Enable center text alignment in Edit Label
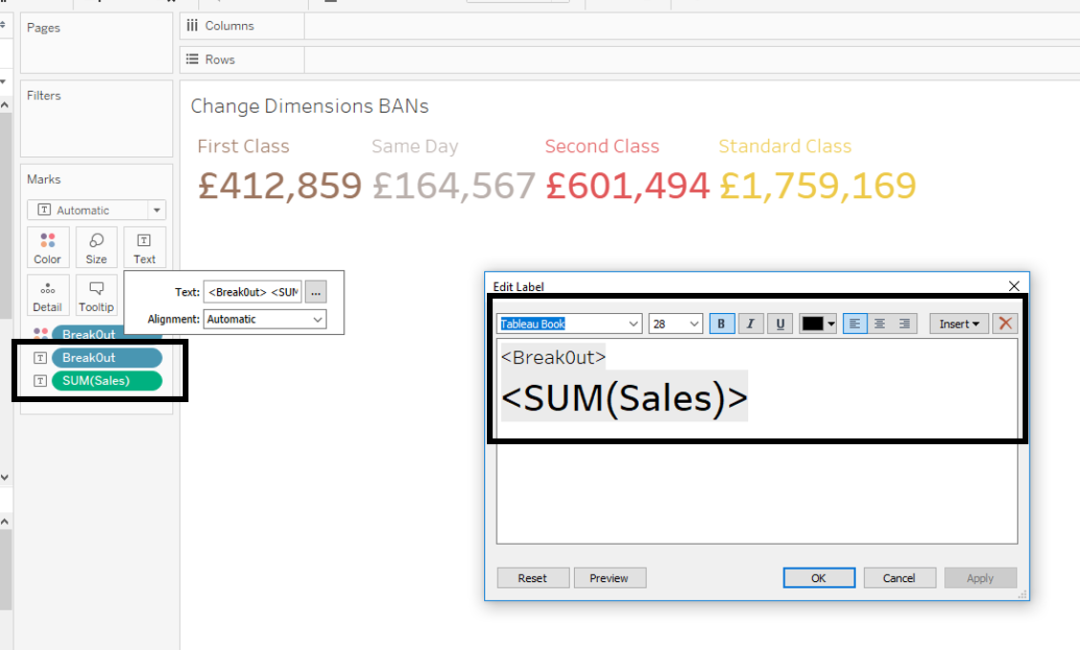The height and width of the screenshot is (650, 1080). (x=879, y=323)
